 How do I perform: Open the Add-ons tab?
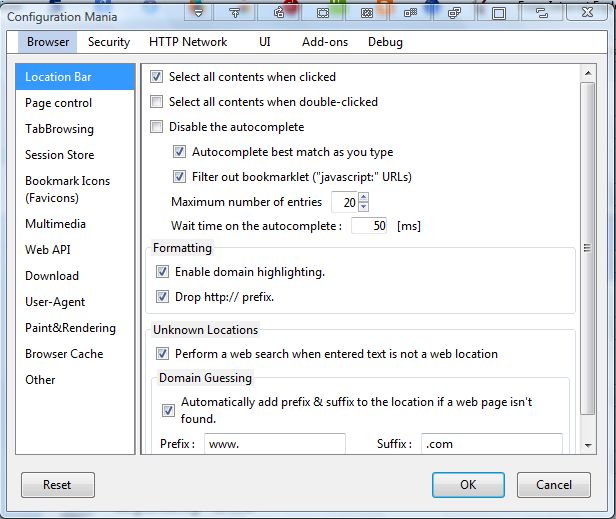point(325,42)
